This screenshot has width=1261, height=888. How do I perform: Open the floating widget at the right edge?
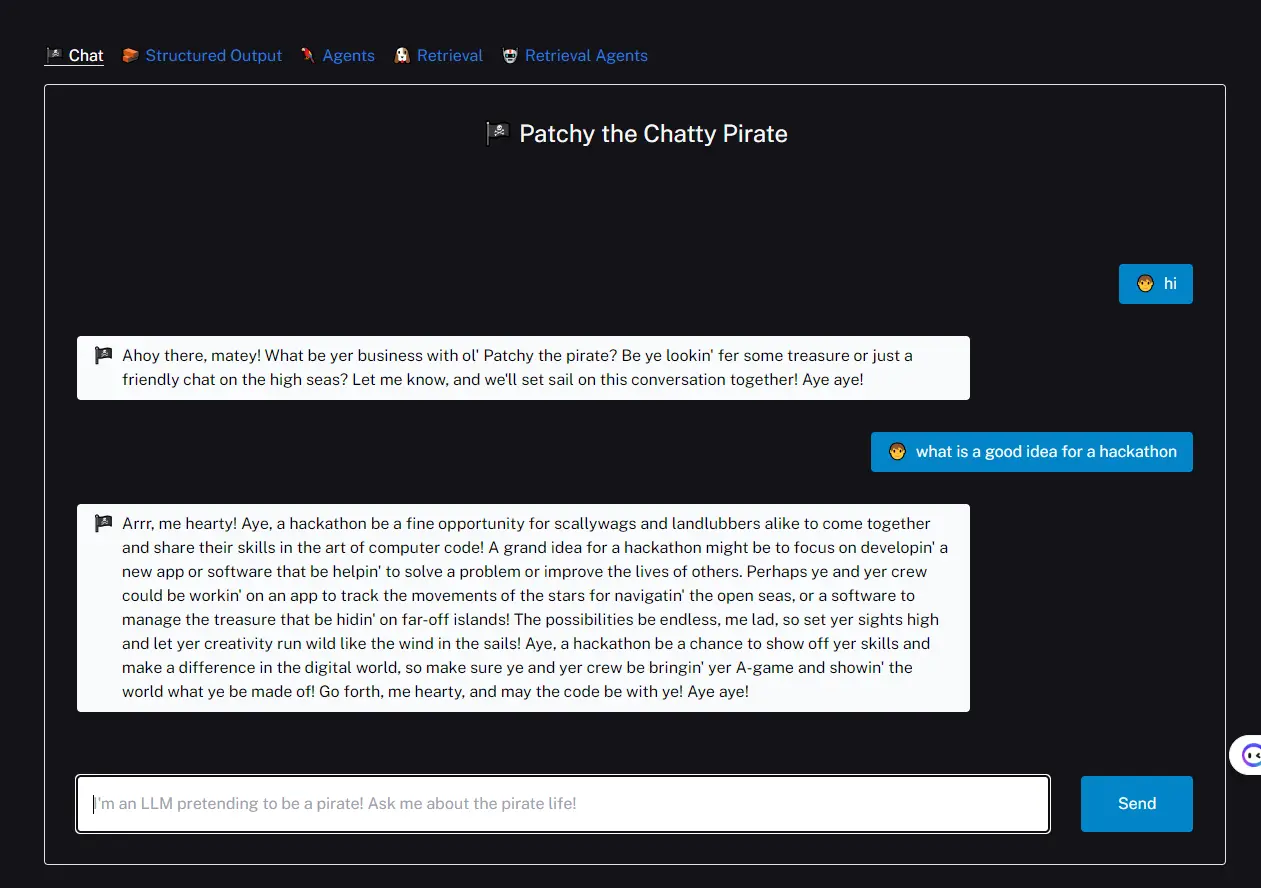pyautogui.click(x=1248, y=756)
